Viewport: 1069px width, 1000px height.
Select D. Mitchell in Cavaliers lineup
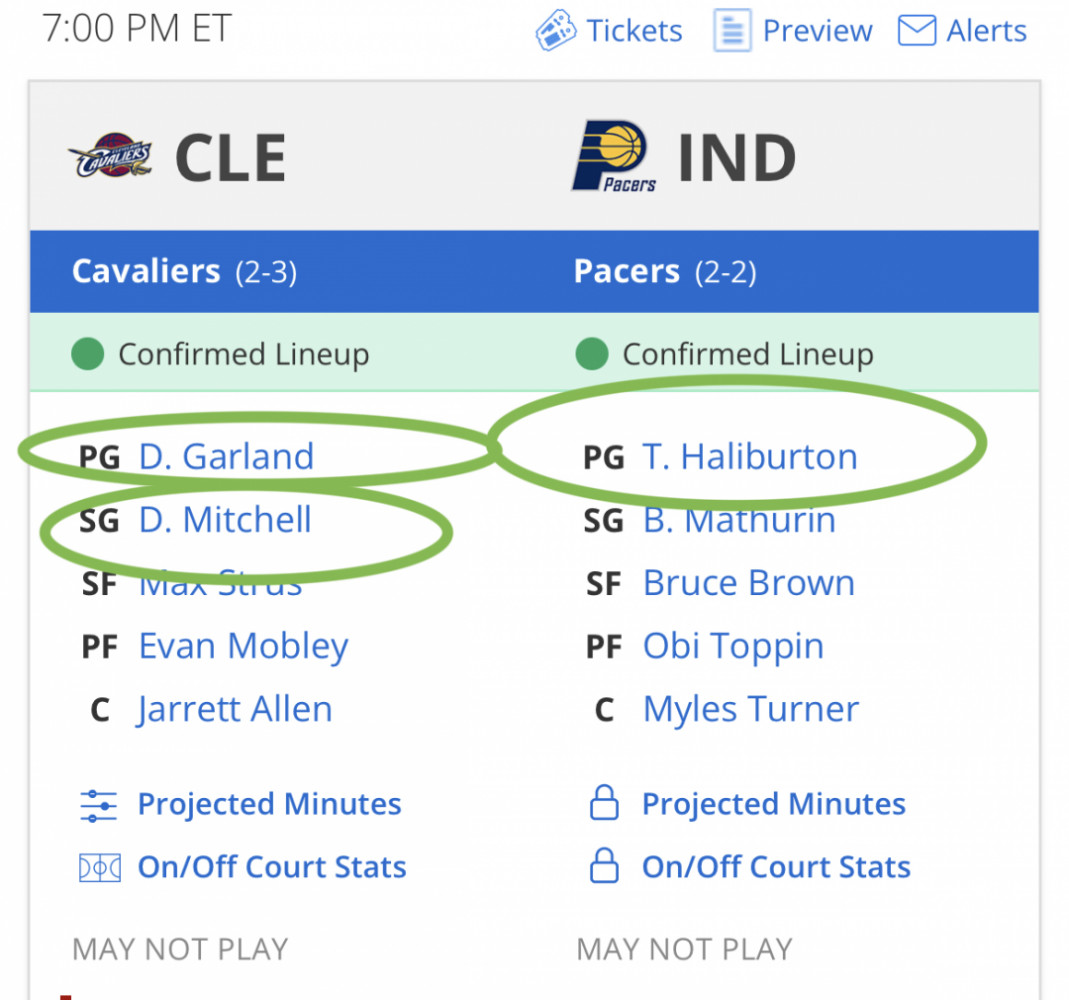pyautogui.click(x=225, y=519)
